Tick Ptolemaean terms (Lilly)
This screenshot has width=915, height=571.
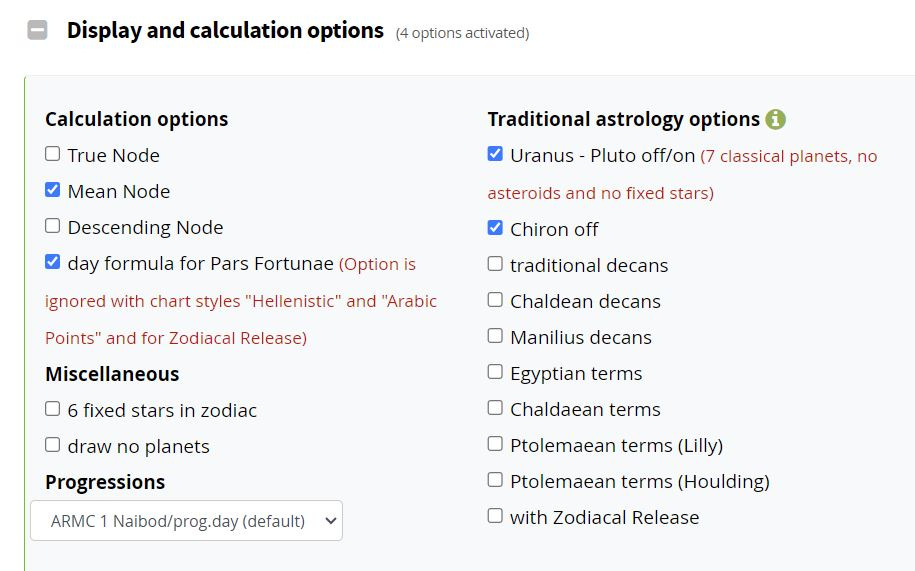pos(495,444)
